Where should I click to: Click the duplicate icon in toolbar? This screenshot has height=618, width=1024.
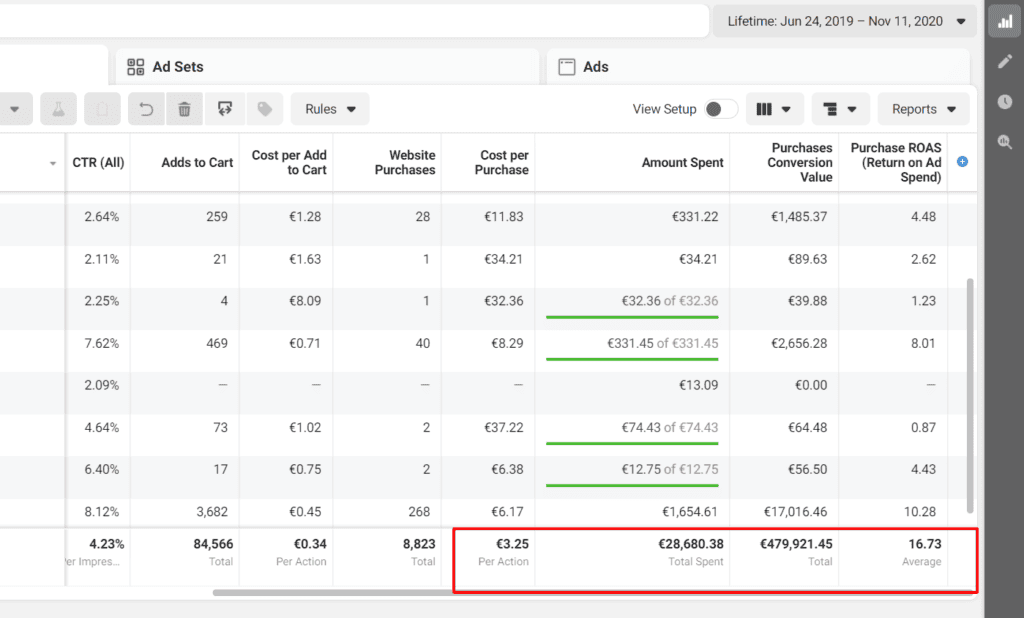point(103,109)
